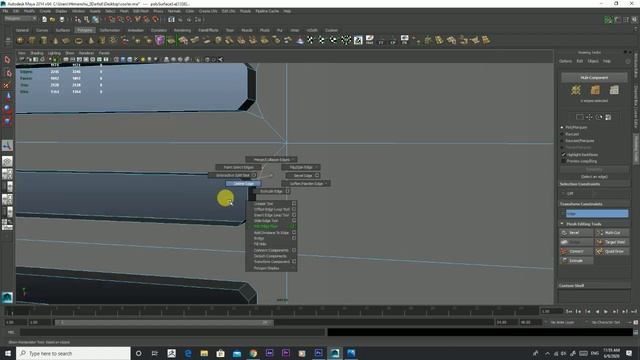This screenshot has width=640, height=360.
Task: Create a polygon cube from shelf
Action: tap(32, 40)
